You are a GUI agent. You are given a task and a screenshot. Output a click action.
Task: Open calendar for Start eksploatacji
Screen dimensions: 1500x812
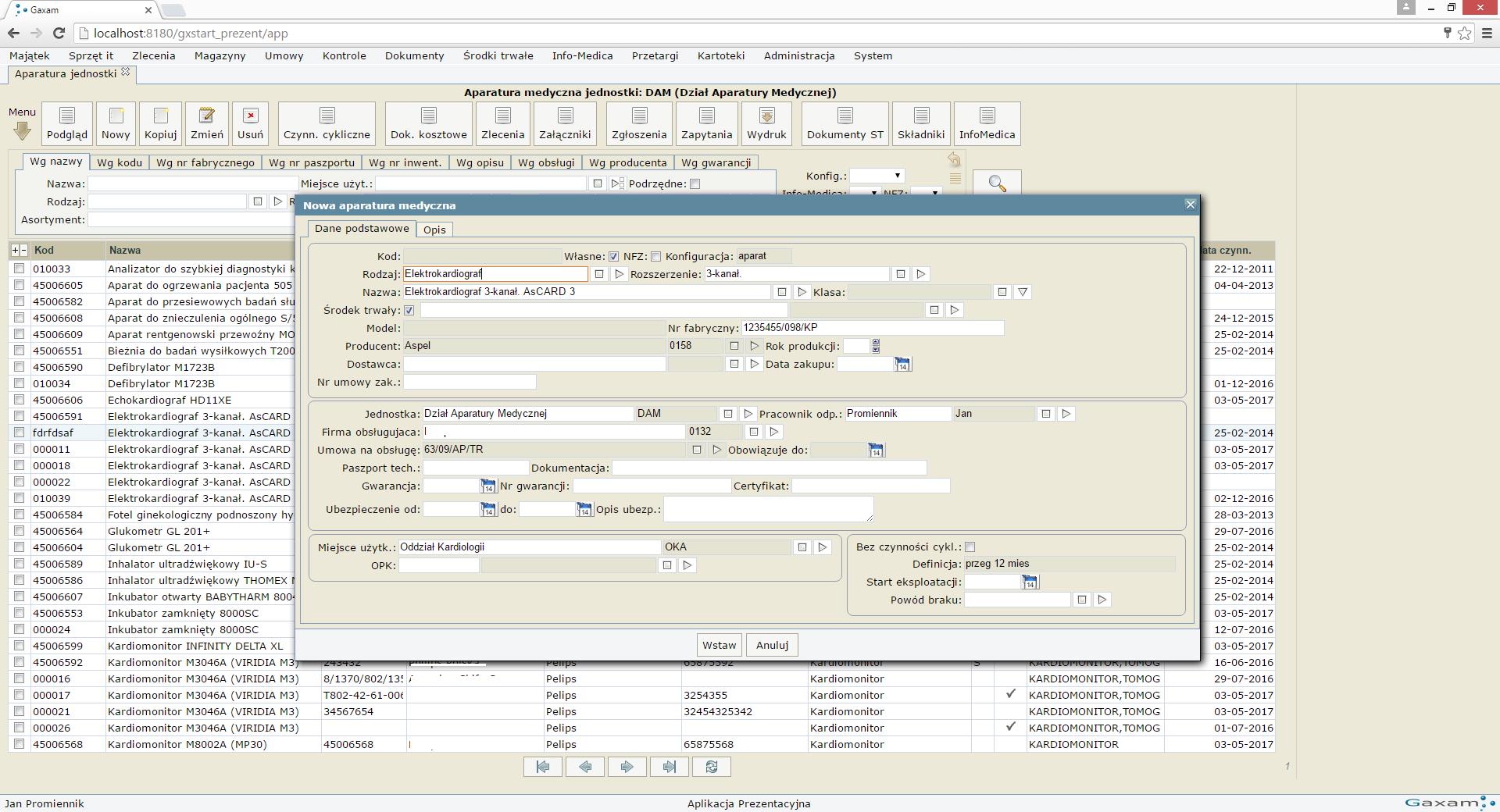[1030, 582]
